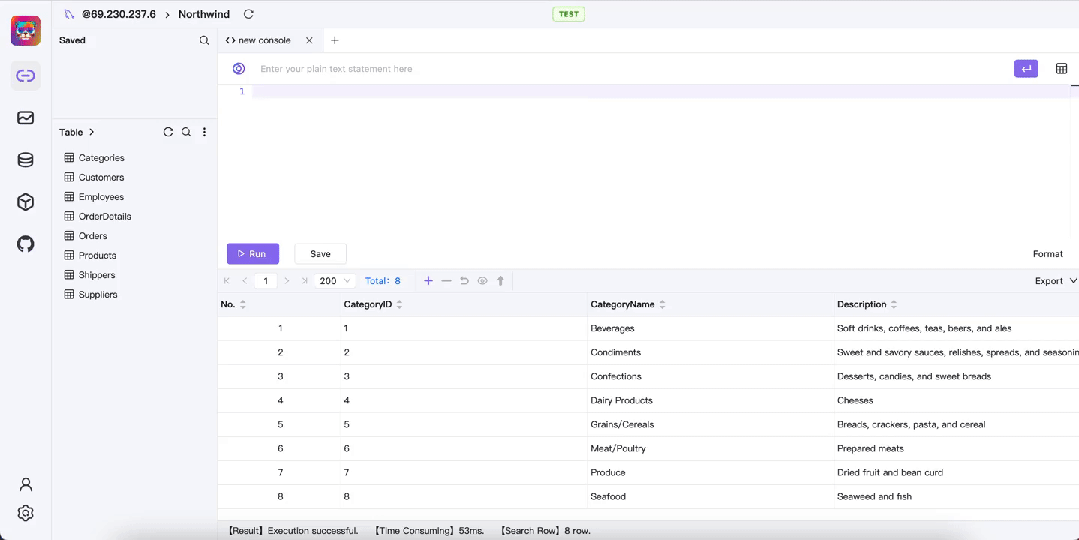Select the Condiments cell

pos(710,352)
